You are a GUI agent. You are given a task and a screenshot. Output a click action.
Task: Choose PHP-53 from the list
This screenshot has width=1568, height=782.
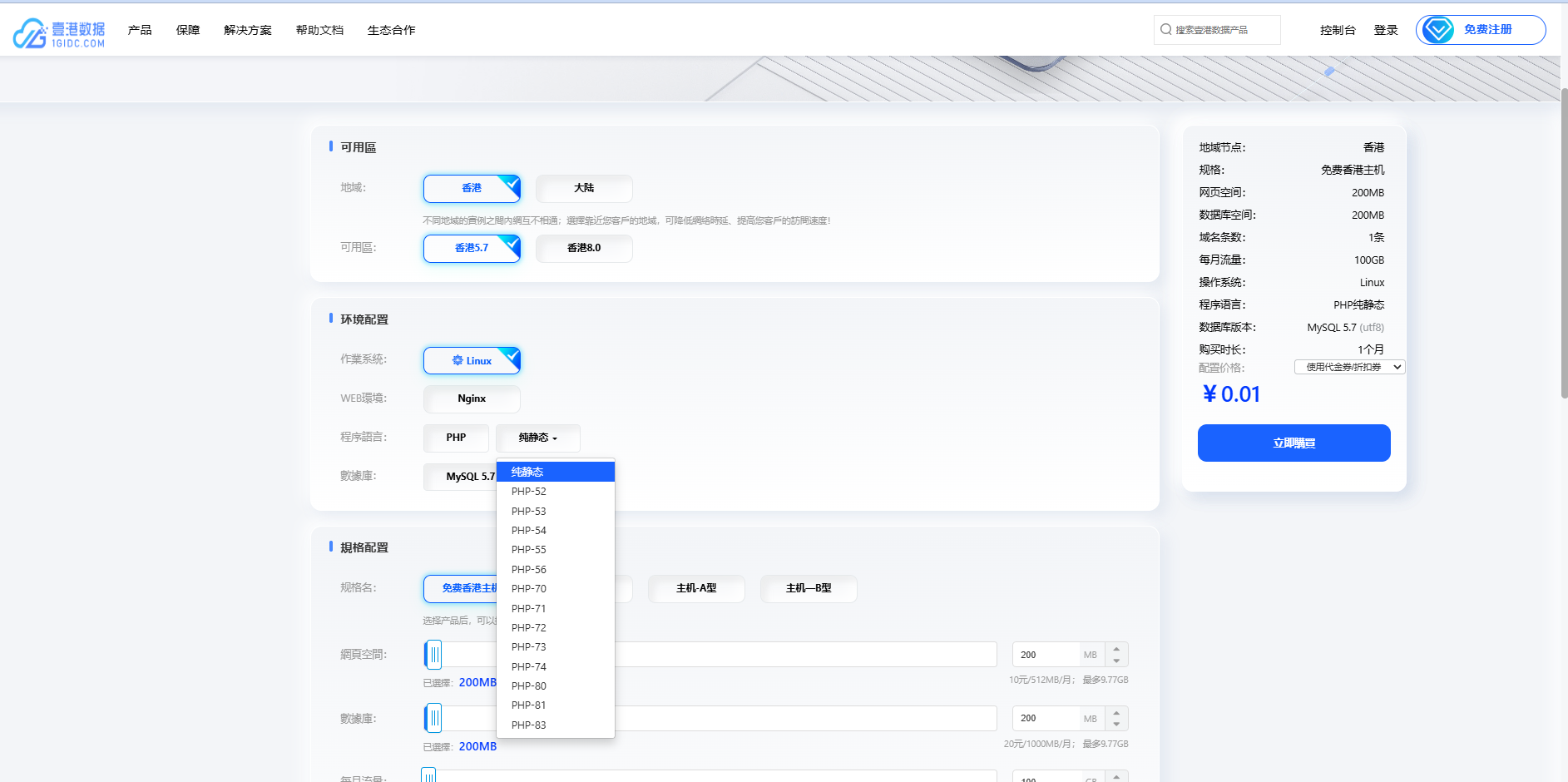(556, 512)
